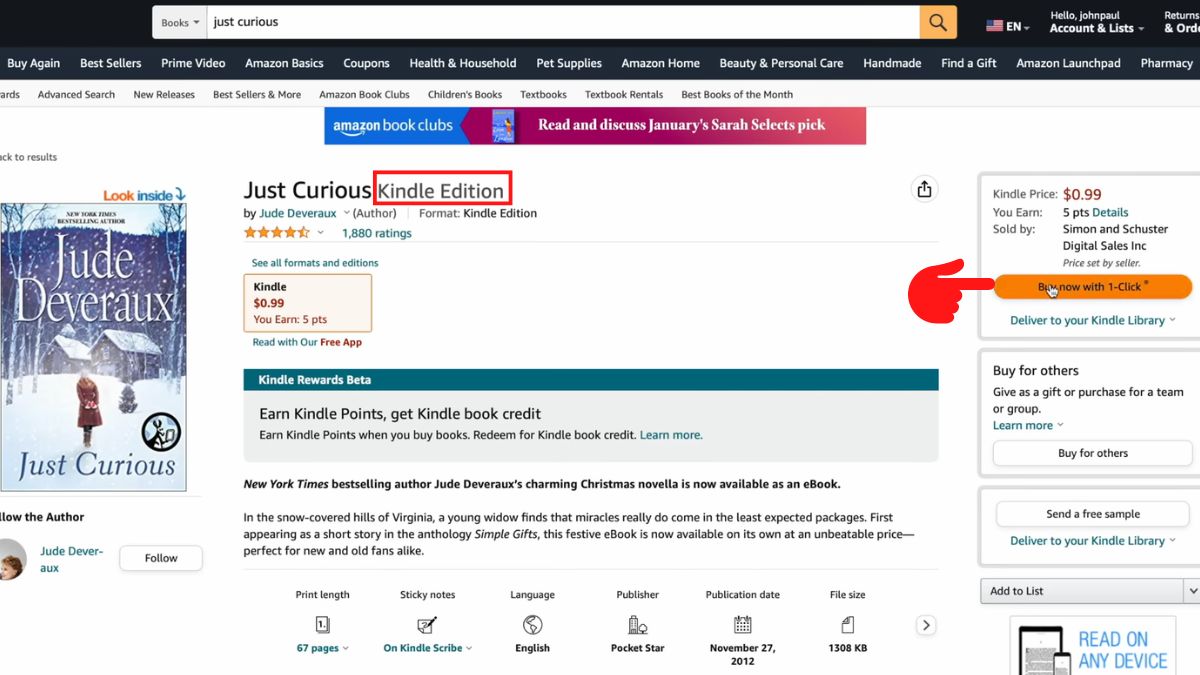Click the publication date calendar icon
Screen dimensions: 1200x675
pos(742,625)
